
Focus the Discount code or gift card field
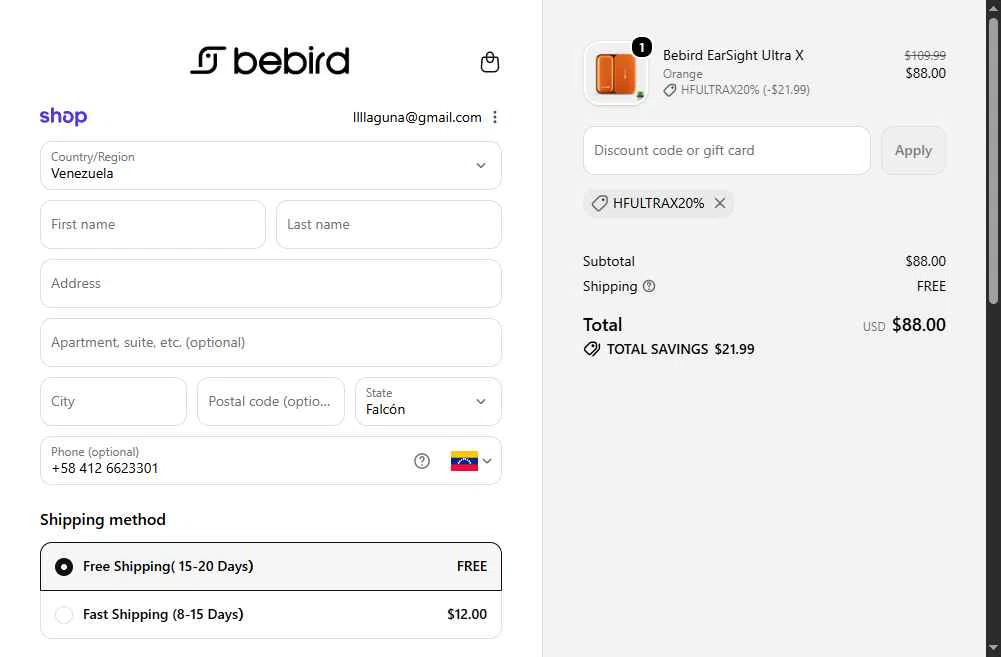tap(726, 150)
